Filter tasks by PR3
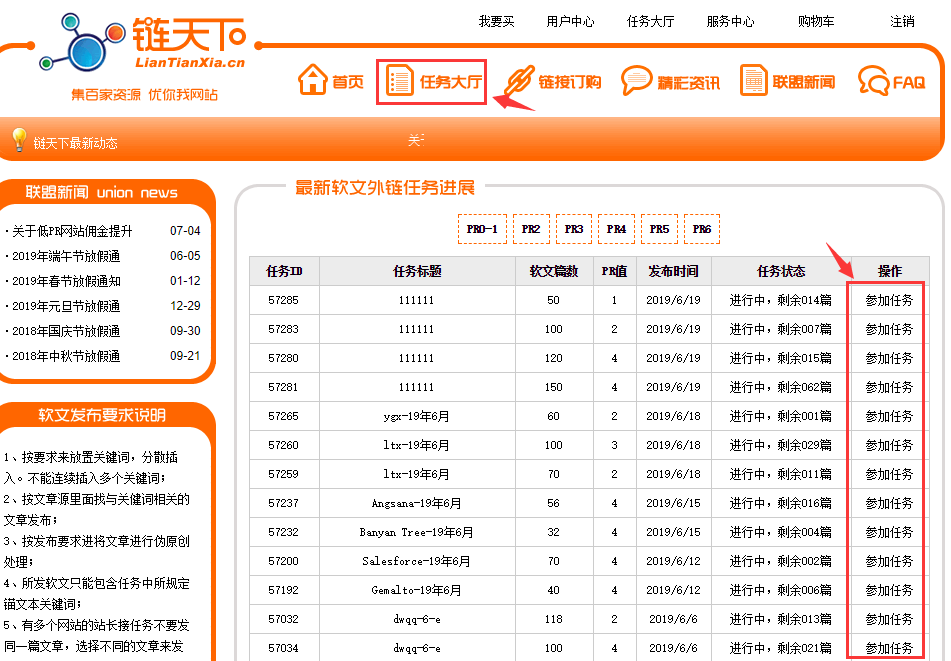The height and width of the screenshot is (661, 951). 574,229
